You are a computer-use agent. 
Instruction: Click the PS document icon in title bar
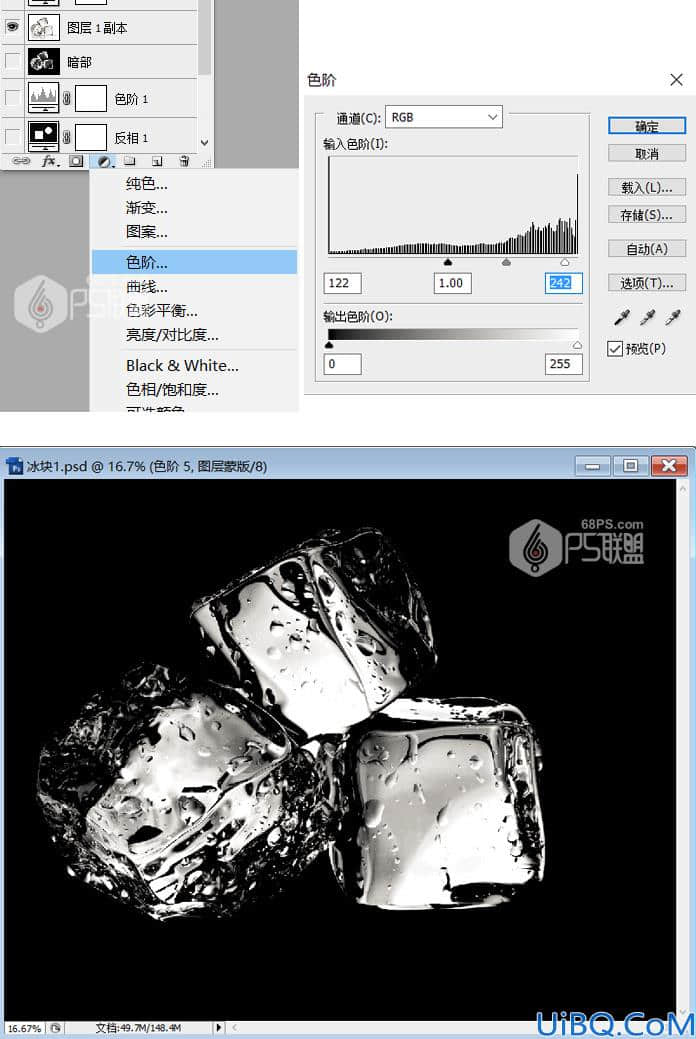pyautogui.click(x=14, y=466)
